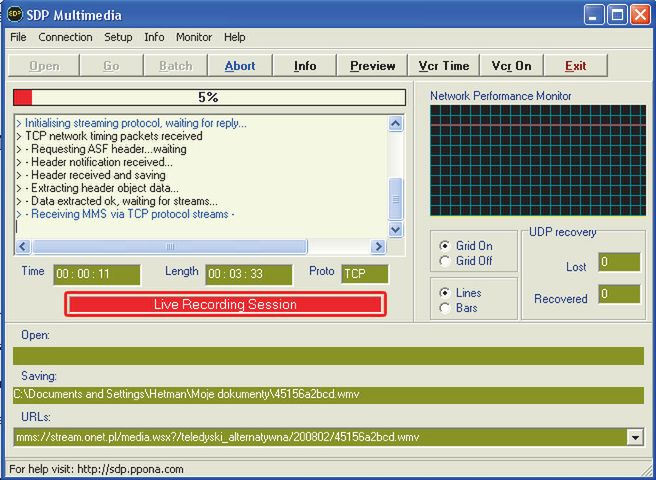Open the Monitor menu

point(194,37)
